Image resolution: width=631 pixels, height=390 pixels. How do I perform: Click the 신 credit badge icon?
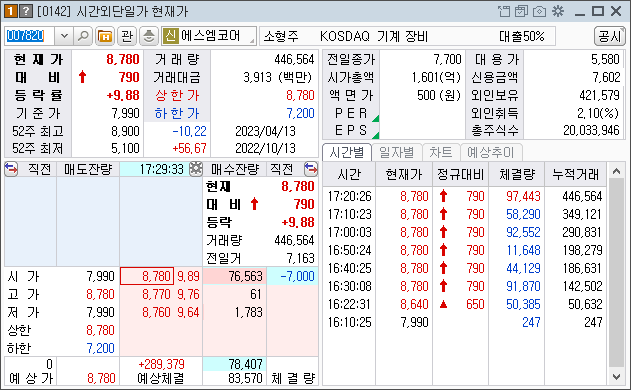170,36
